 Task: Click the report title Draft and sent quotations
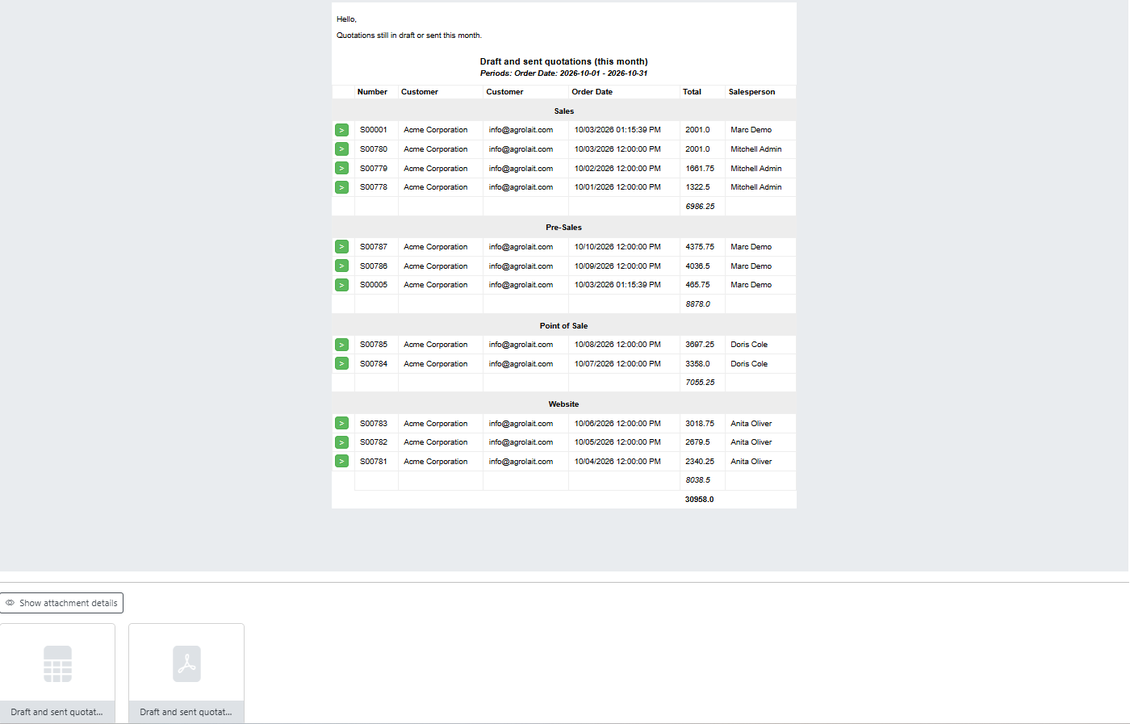pos(564,62)
